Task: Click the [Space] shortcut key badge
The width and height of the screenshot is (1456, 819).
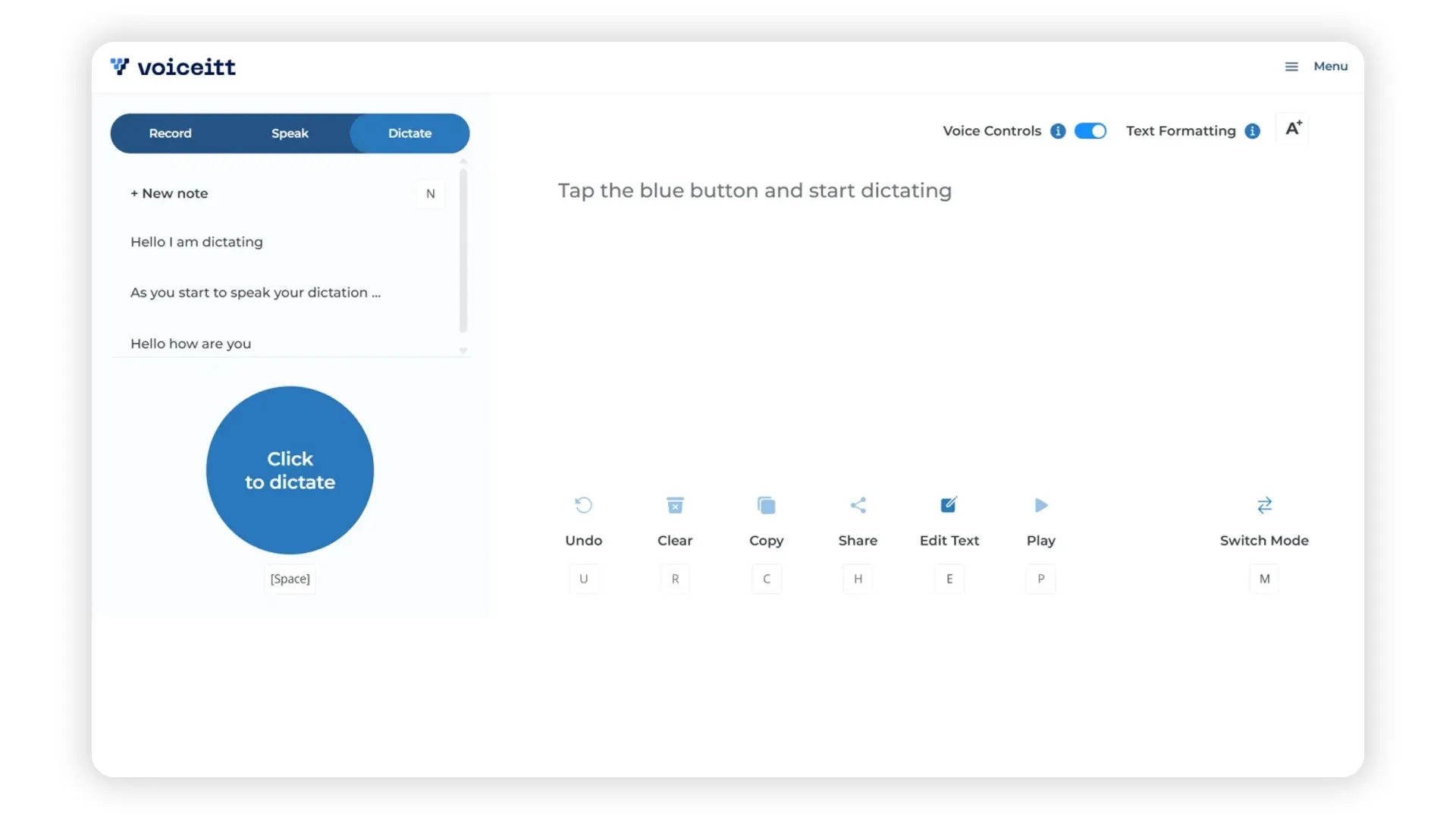Action: click(290, 579)
